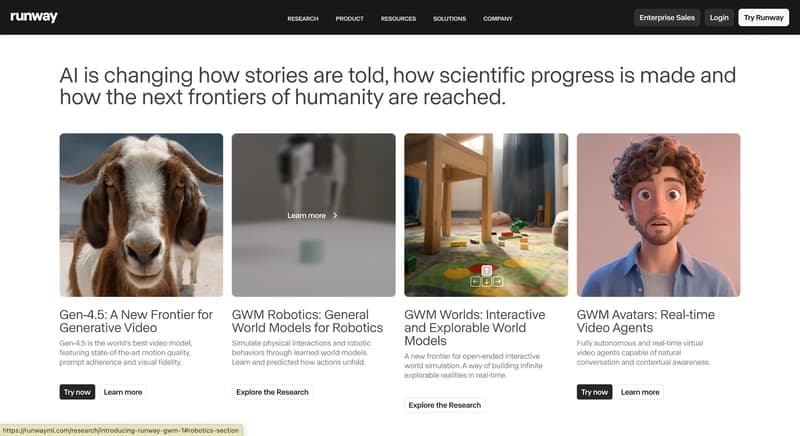
Task: Click the right arrow key icon on Worlds thumbnail
Action: tap(498, 281)
